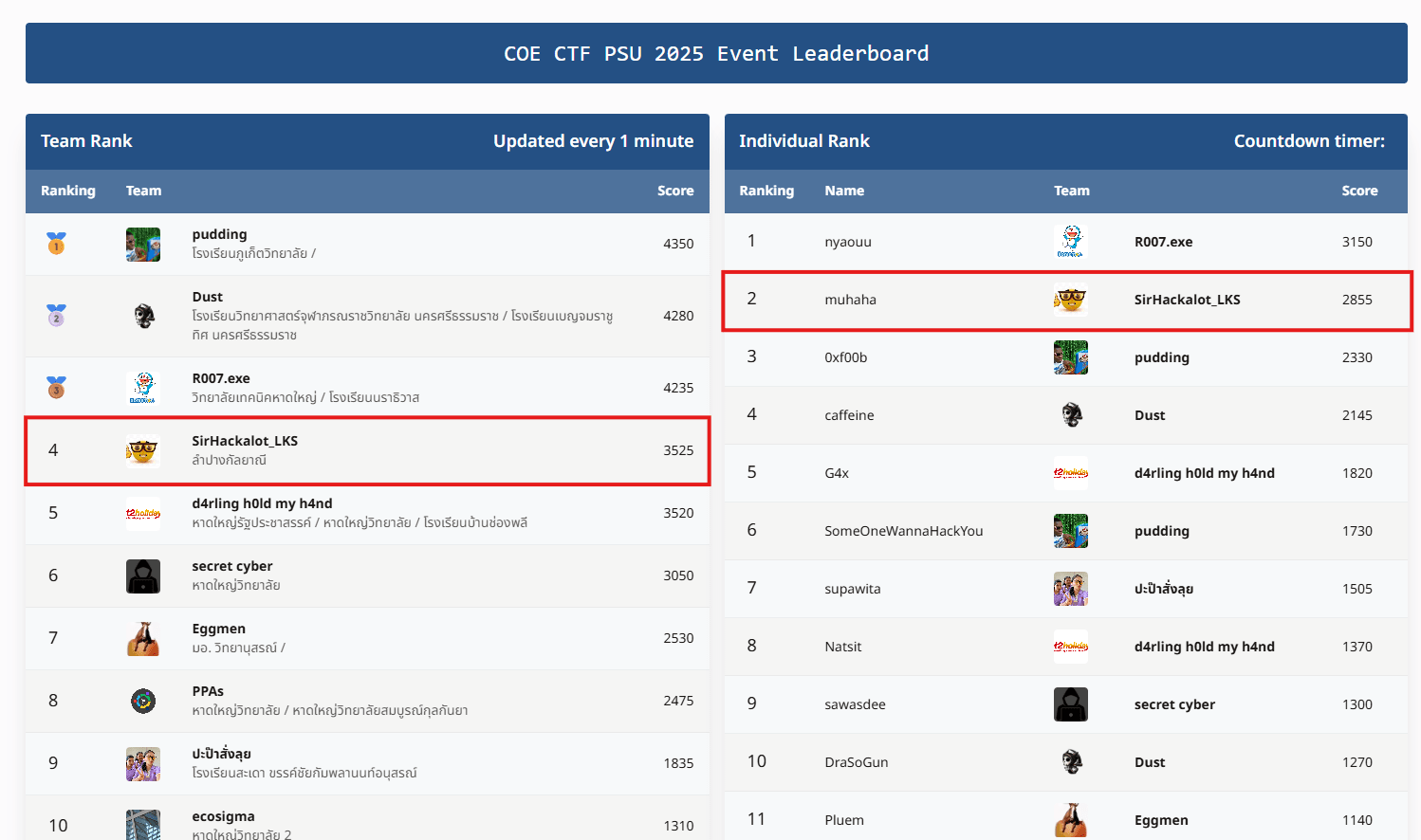Click the d4rling h0ld my h4nd holiday avatar
The width and height of the screenshot is (1421, 840).
click(x=143, y=512)
